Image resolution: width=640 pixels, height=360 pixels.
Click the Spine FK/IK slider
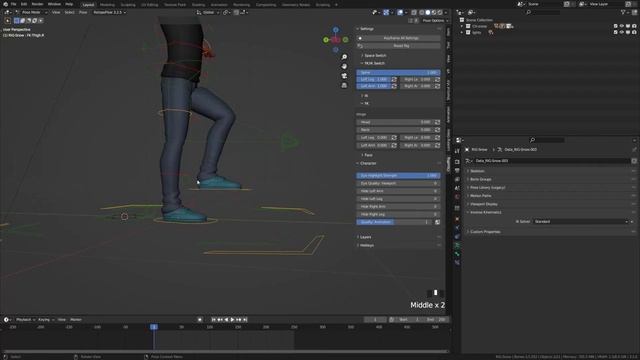pos(398,72)
